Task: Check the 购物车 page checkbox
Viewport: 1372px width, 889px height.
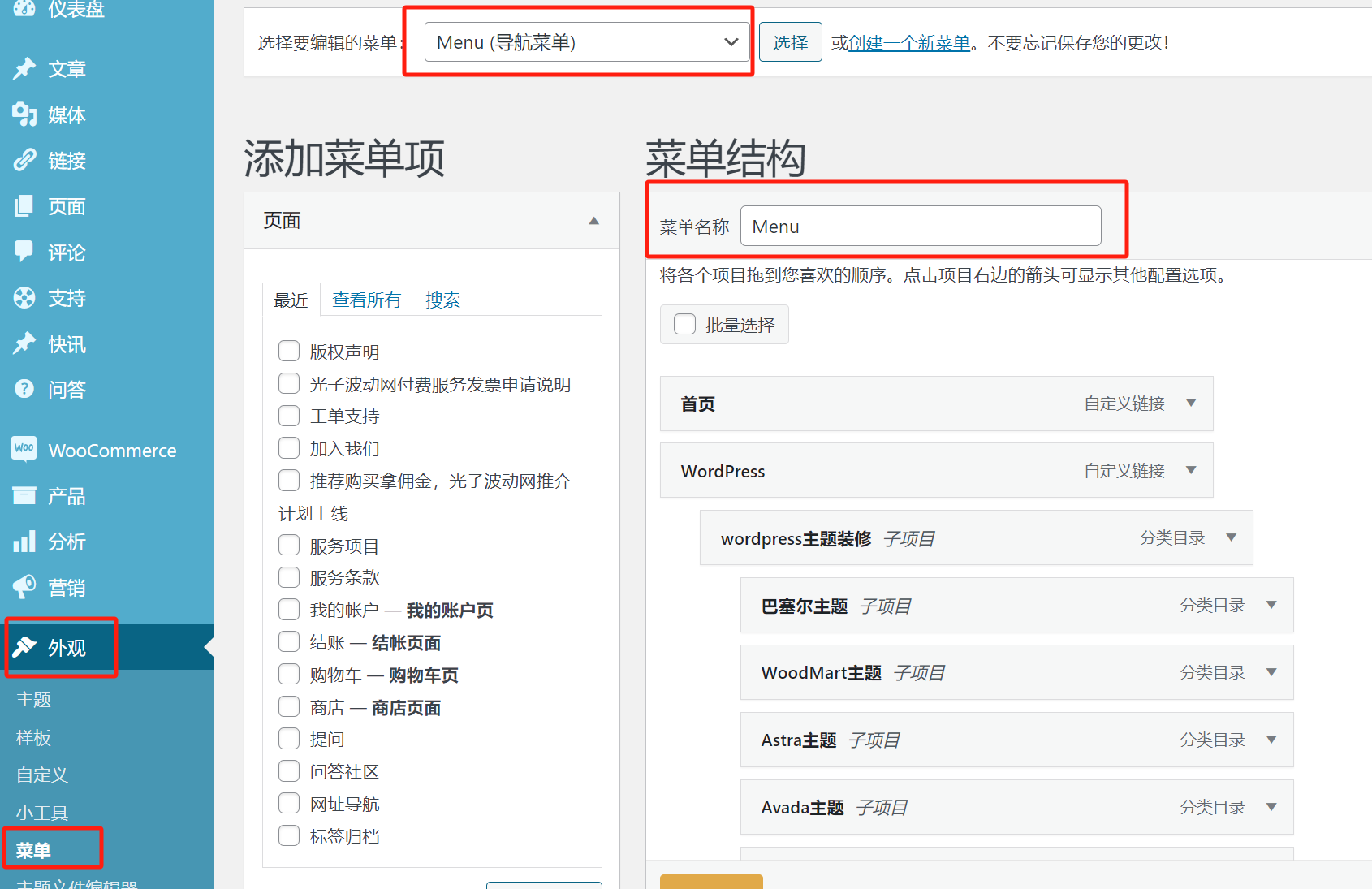Action: pos(289,674)
